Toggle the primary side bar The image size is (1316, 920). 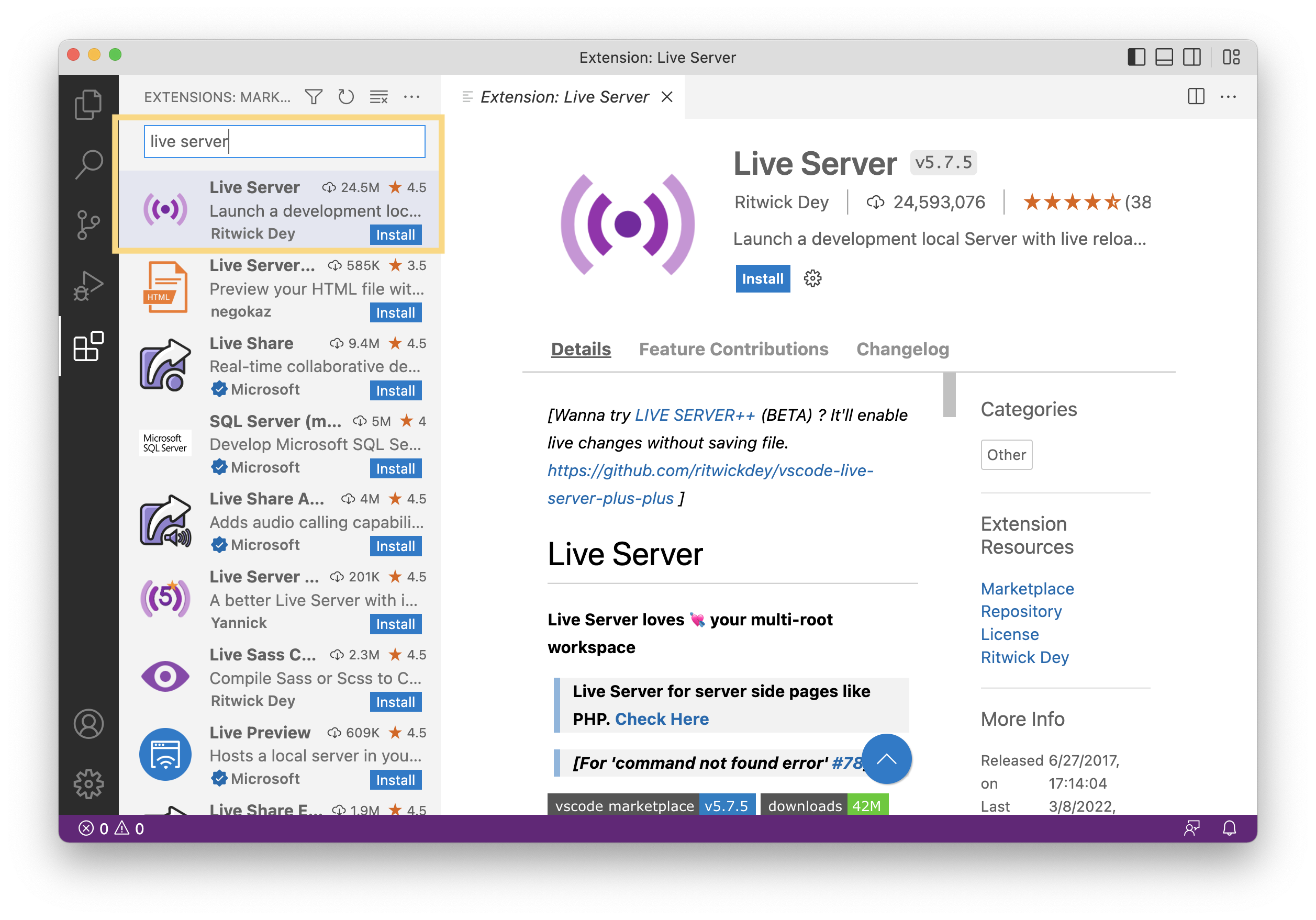click(1136, 57)
